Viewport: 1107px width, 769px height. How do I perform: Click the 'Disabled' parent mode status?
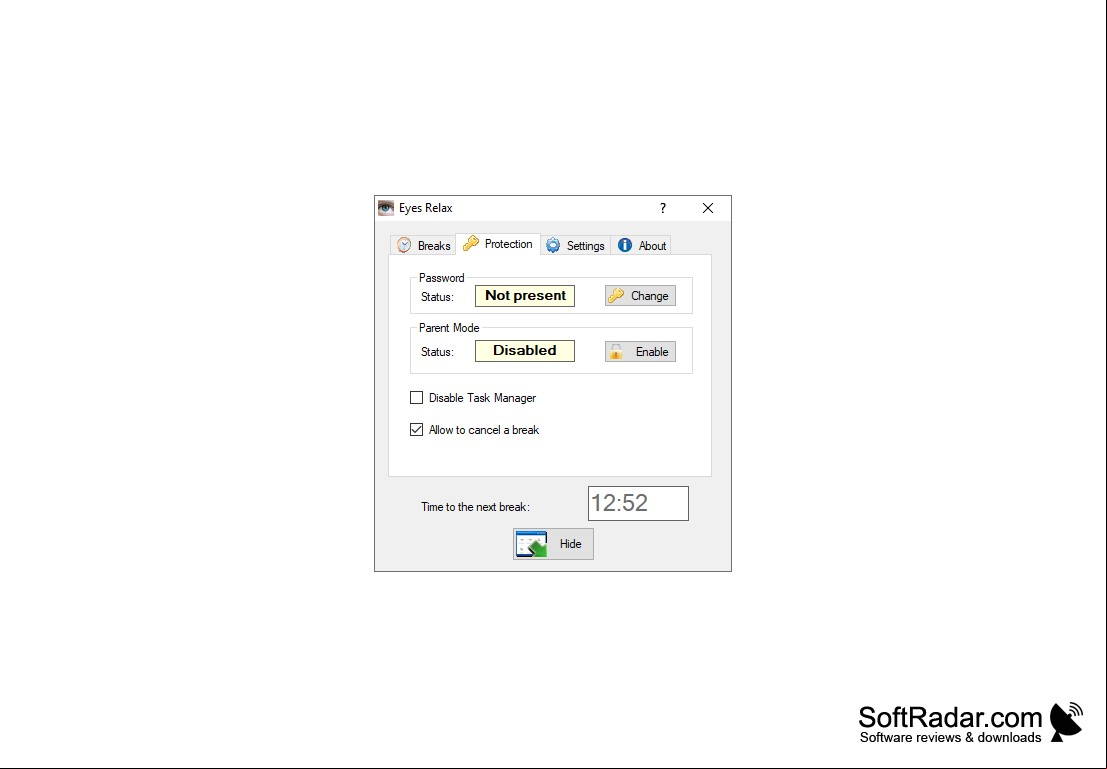click(x=525, y=351)
